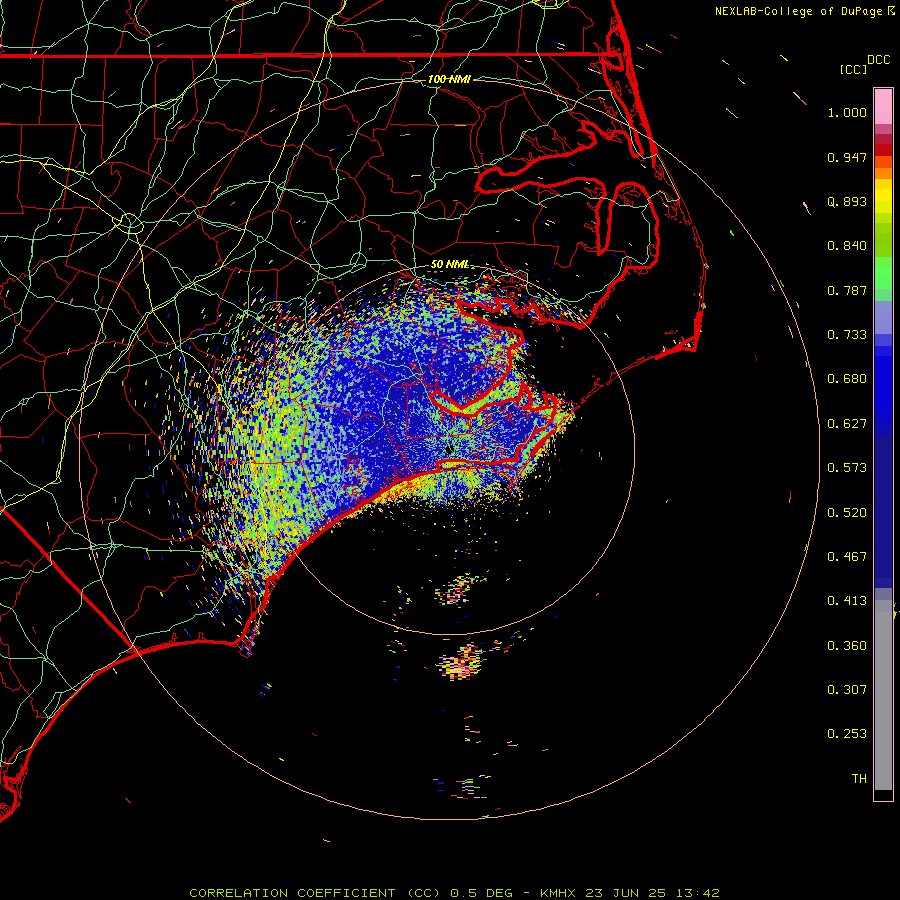
Task: Click the [CC] units label
Action: click(x=853, y=69)
